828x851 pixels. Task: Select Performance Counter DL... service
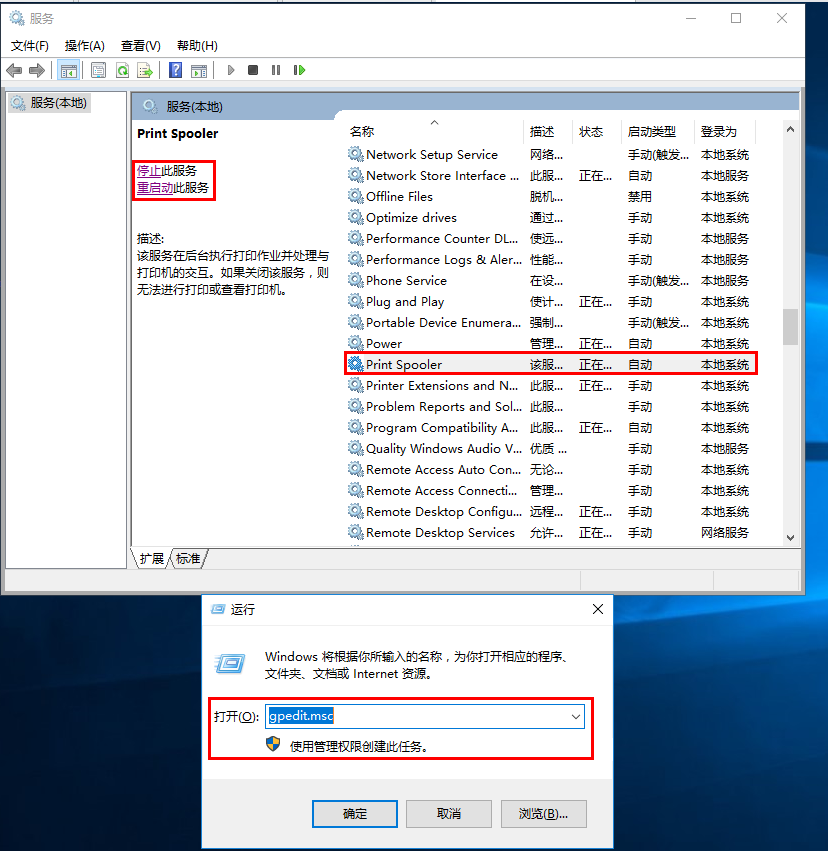coord(442,238)
